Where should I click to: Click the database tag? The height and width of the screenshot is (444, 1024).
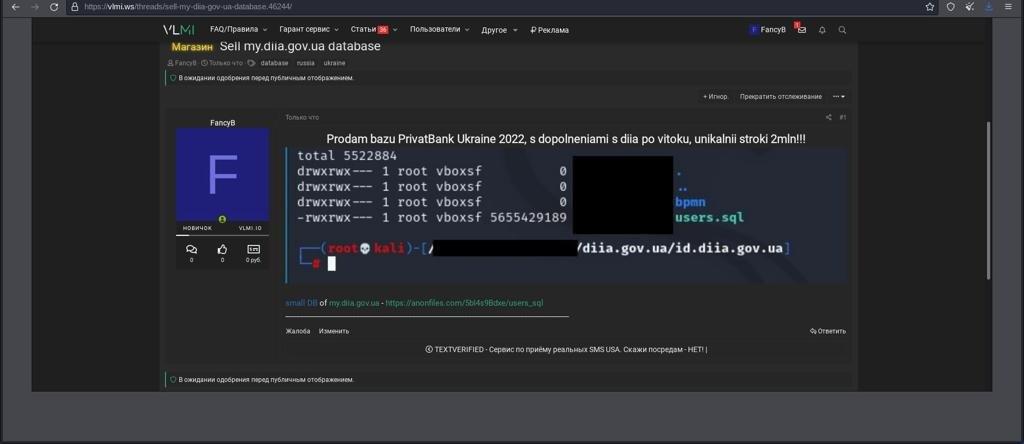[x=274, y=63]
